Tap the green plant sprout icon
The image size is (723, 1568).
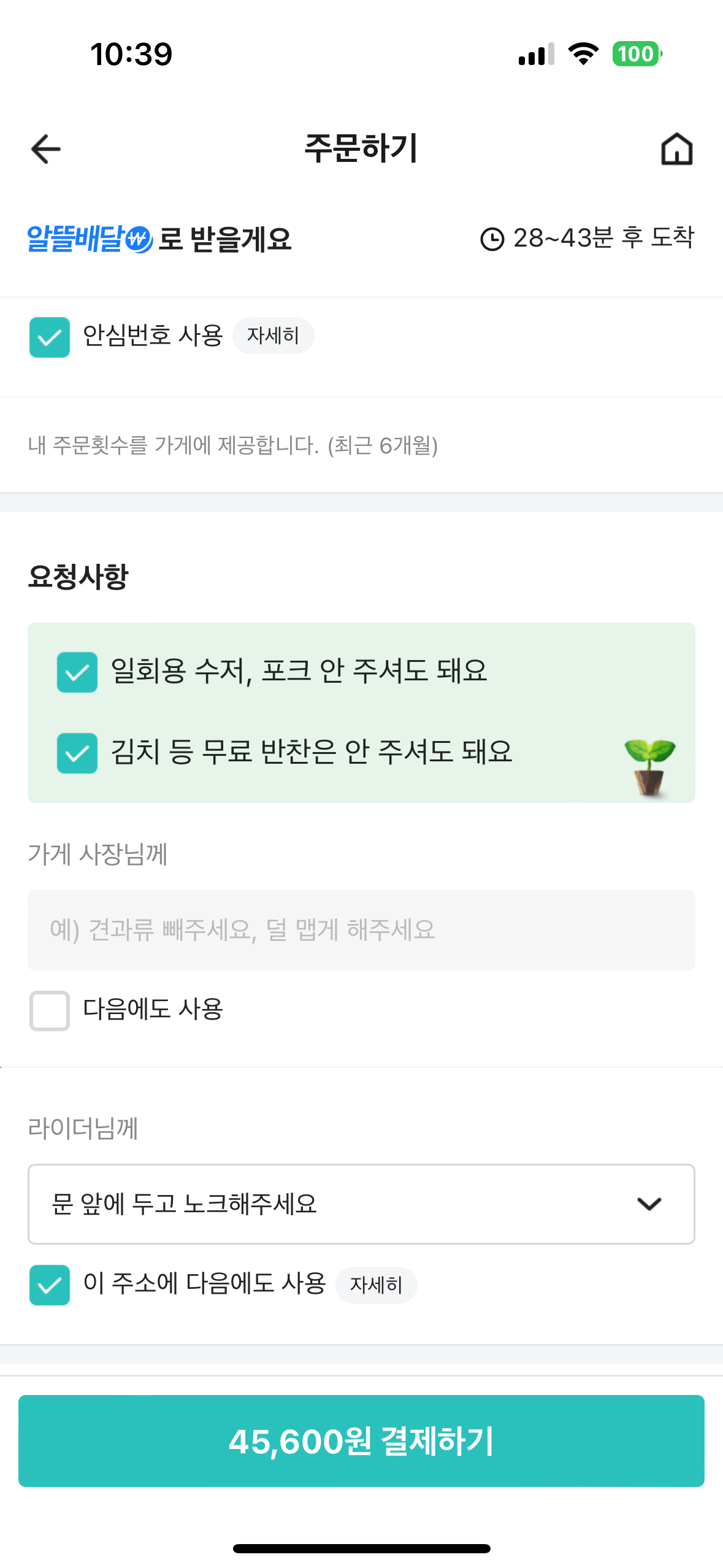point(649,767)
